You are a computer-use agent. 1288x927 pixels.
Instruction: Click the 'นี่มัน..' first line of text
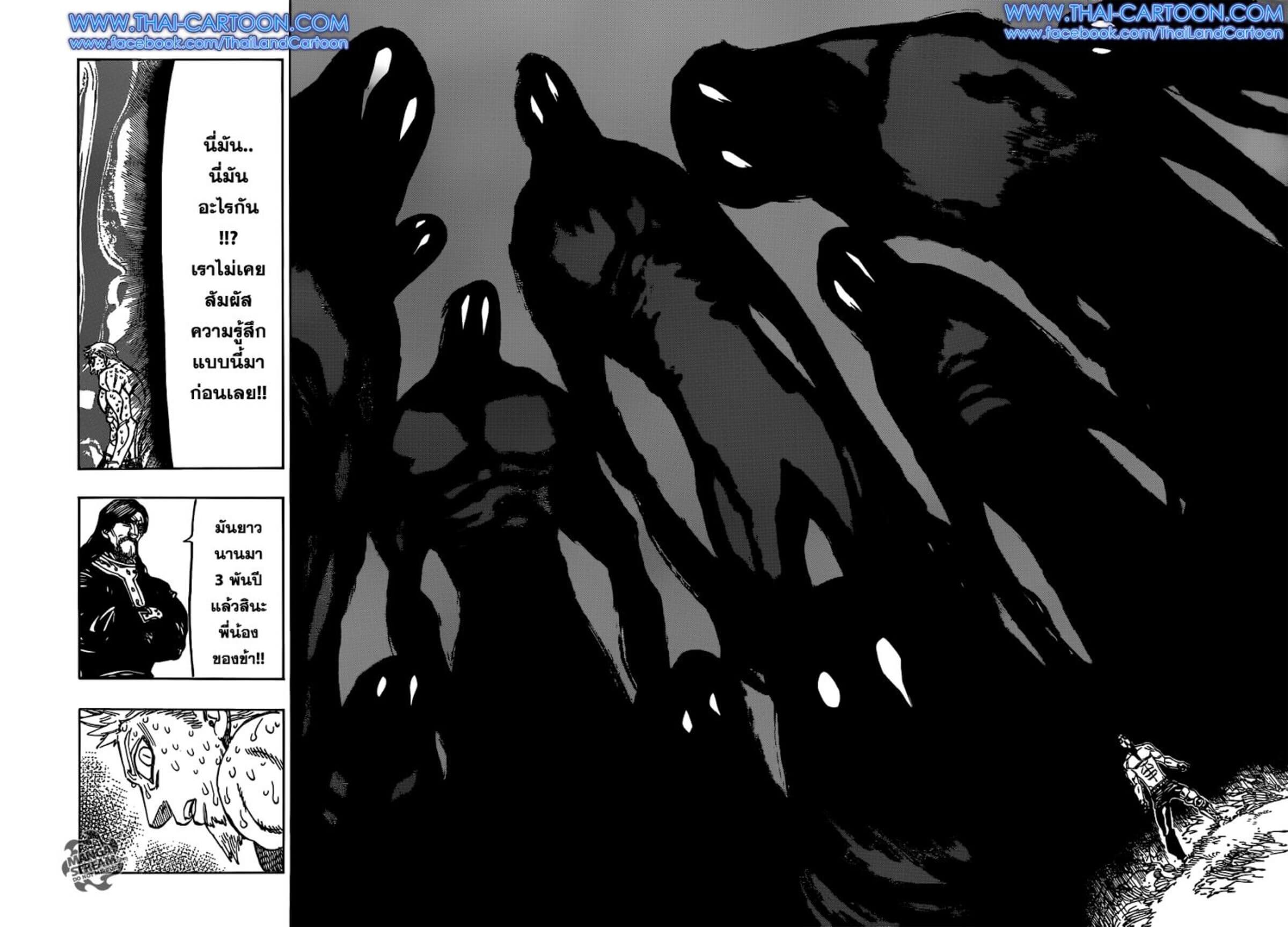click(x=228, y=146)
